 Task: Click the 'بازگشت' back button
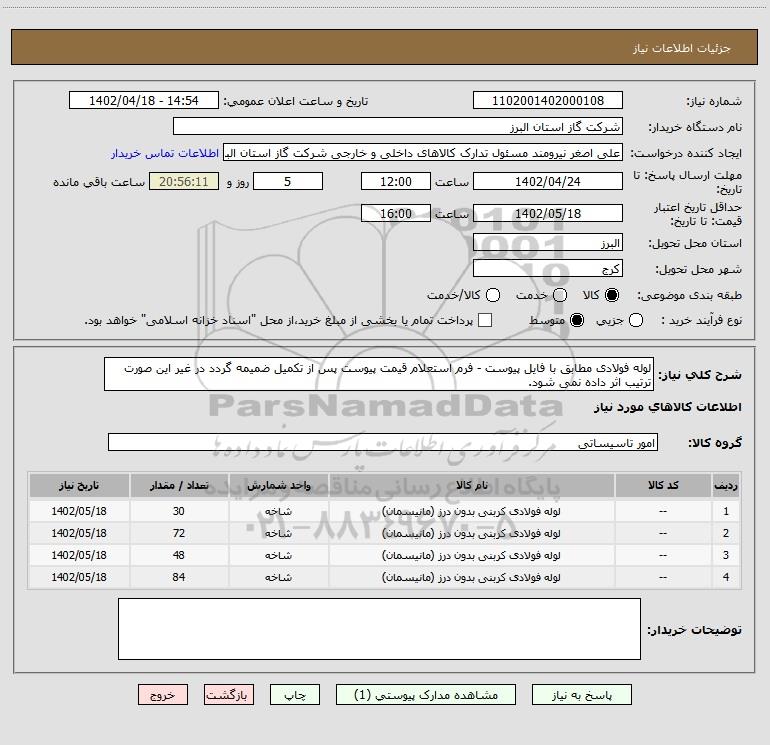click(x=230, y=694)
